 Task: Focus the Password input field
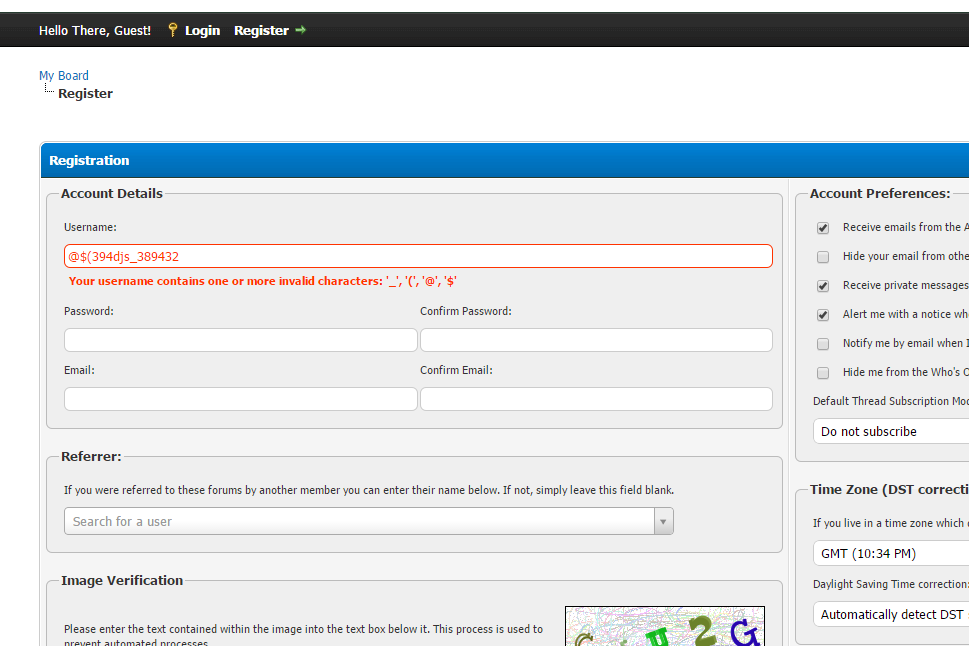[x=240, y=340]
